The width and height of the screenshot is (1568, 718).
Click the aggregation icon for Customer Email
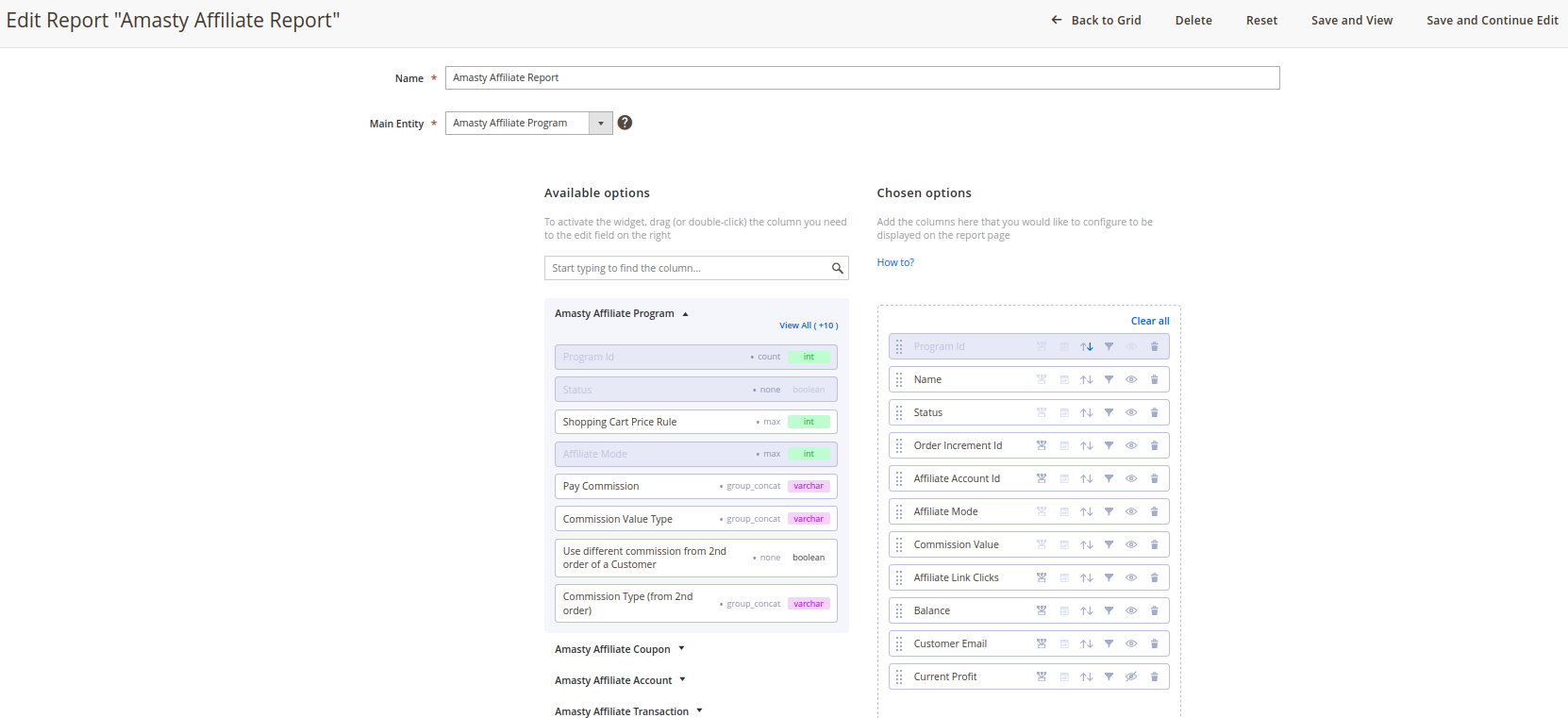click(x=1042, y=643)
